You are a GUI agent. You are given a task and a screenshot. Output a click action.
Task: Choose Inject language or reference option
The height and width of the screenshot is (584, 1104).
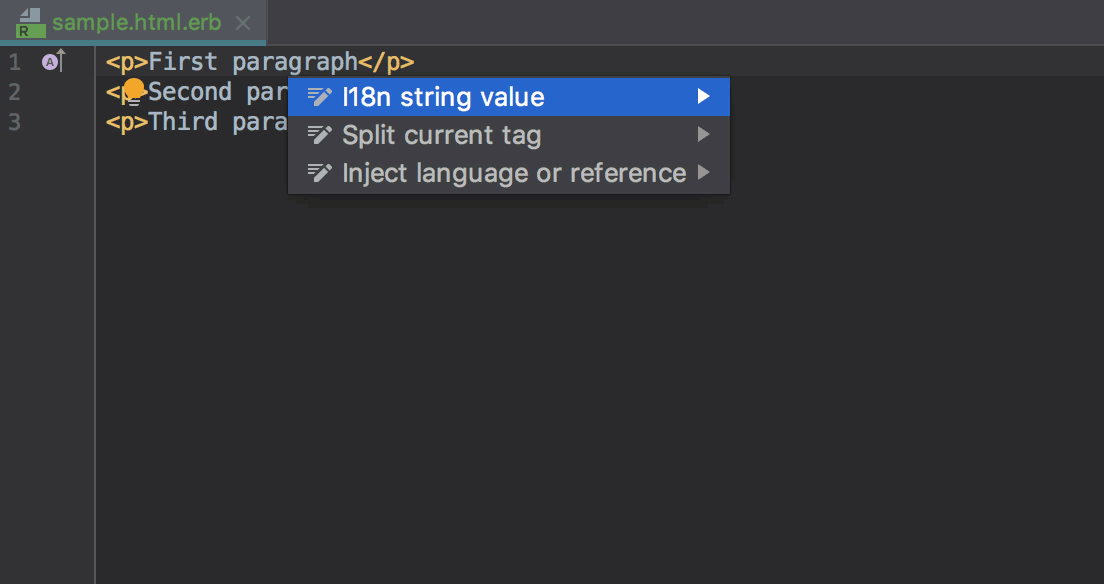509,173
